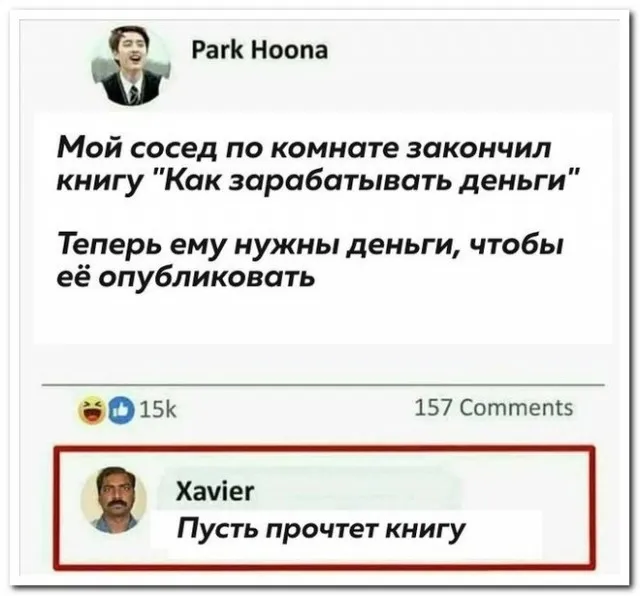The image size is (640, 596).
Task: Open the 157 Comments link
Action: (x=493, y=407)
